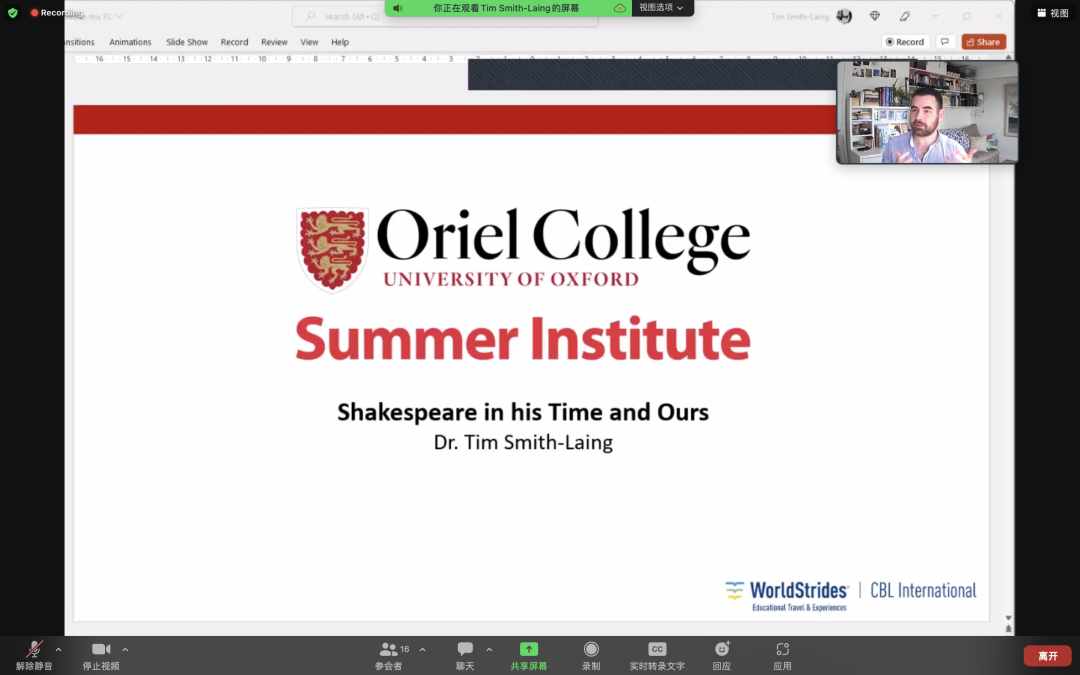Click the UNIVERSITY OF OXFORD text
This screenshot has height=675, width=1080.
[511, 279]
